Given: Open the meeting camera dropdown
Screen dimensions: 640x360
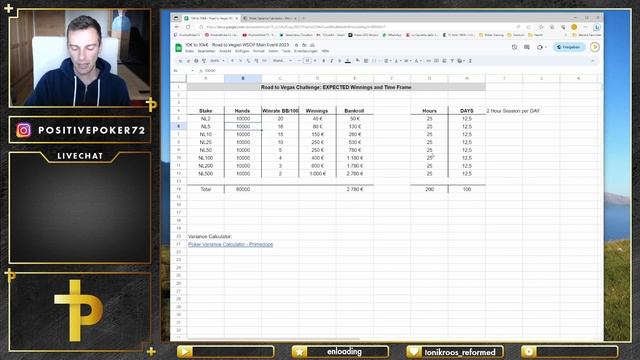Looking at the screenshot, I should coord(541,47).
